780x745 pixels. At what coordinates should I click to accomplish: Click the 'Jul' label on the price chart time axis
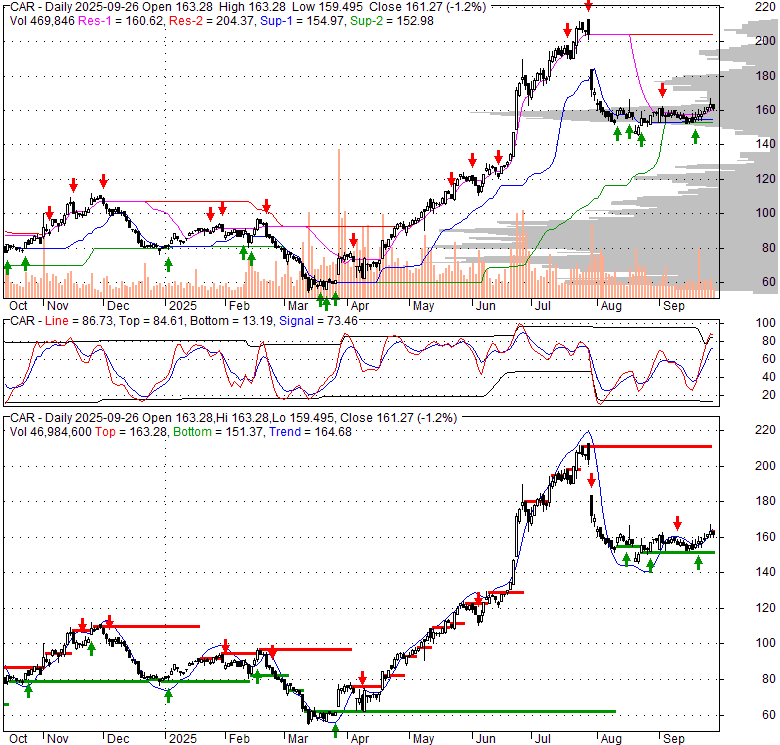542,306
